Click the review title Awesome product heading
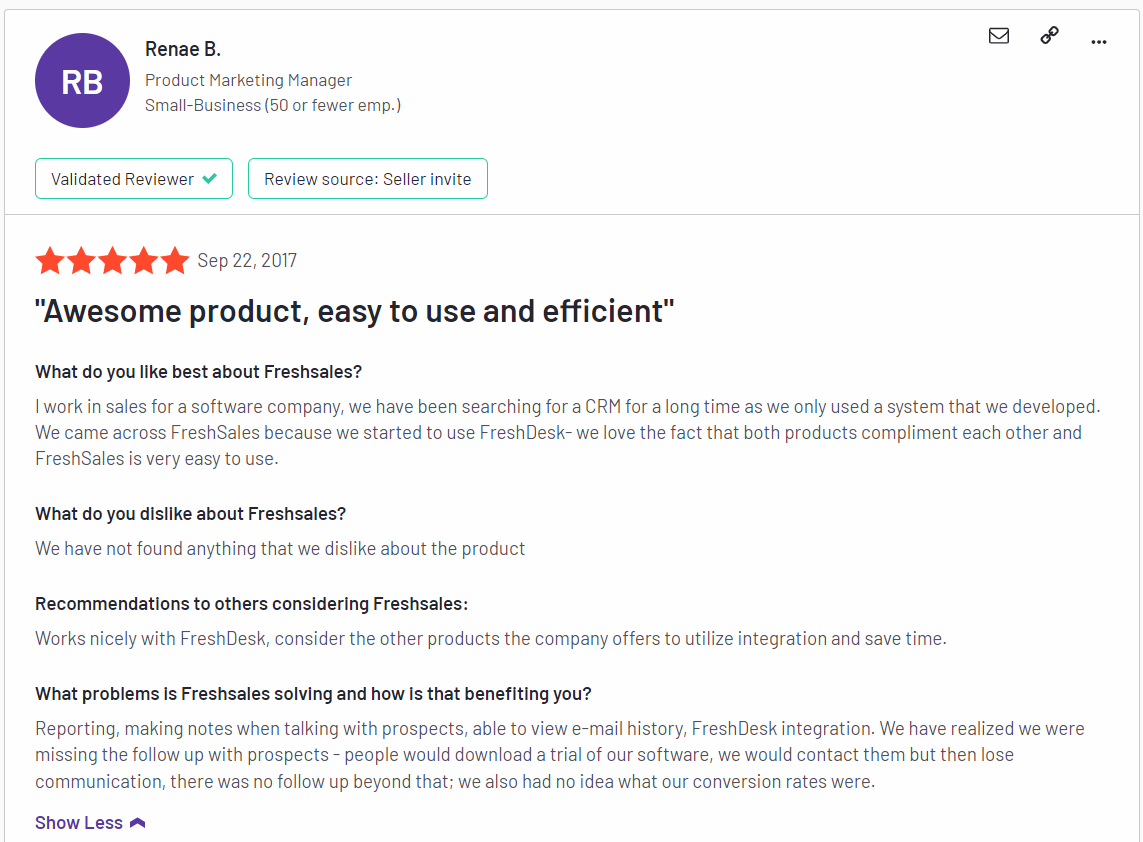Screen dimensions: 1143x842 (354, 311)
